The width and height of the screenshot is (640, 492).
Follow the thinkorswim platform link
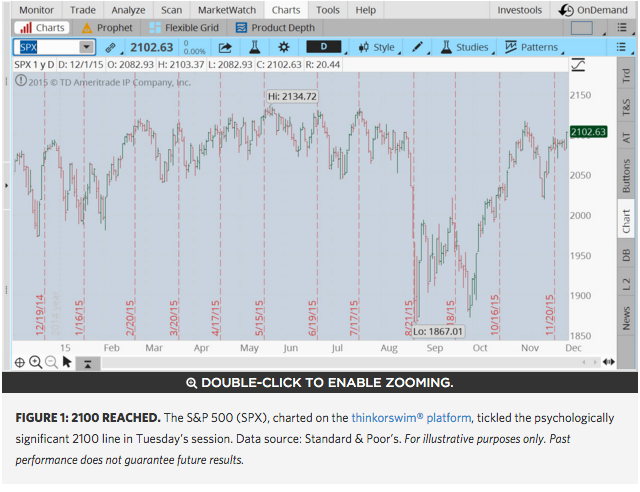411,418
